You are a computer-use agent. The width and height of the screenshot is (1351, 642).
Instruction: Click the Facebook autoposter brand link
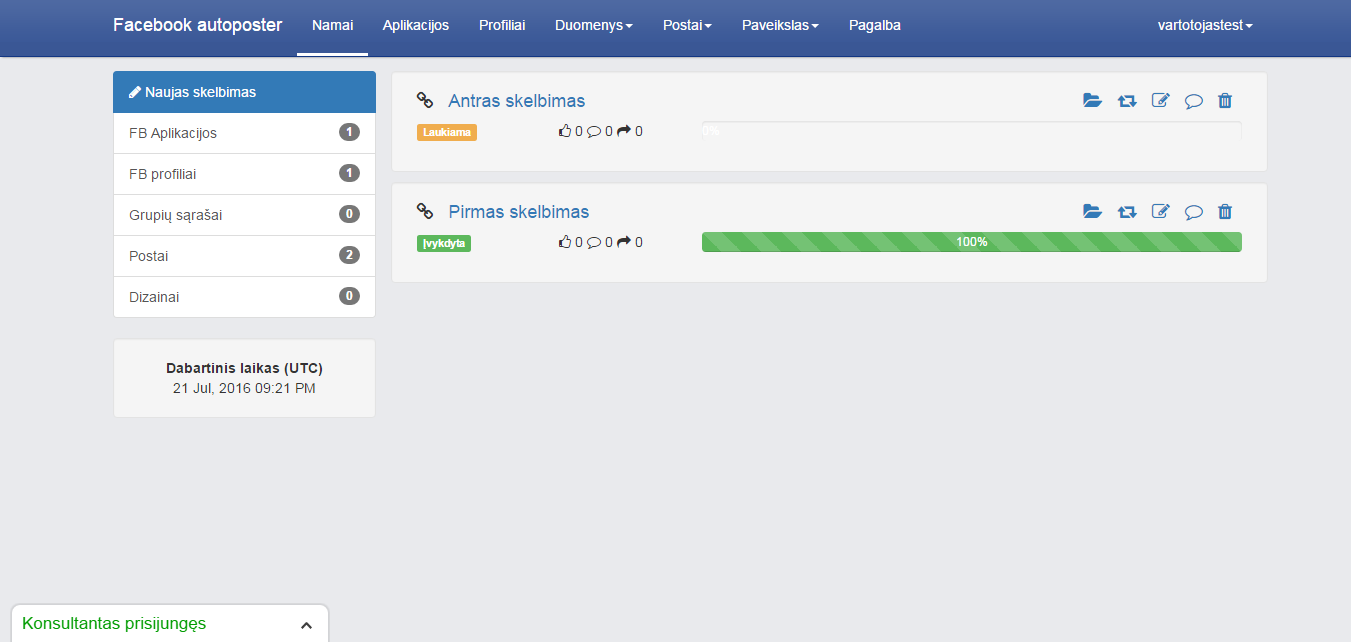[x=198, y=25]
